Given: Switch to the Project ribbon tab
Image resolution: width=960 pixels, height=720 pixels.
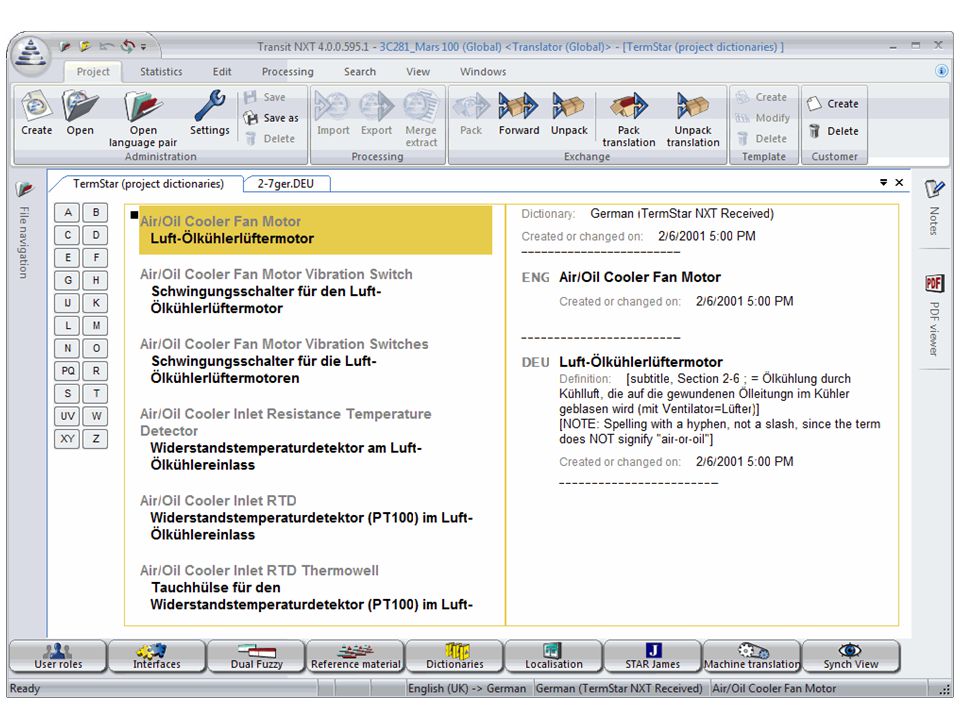Looking at the screenshot, I should pos(93,72).
